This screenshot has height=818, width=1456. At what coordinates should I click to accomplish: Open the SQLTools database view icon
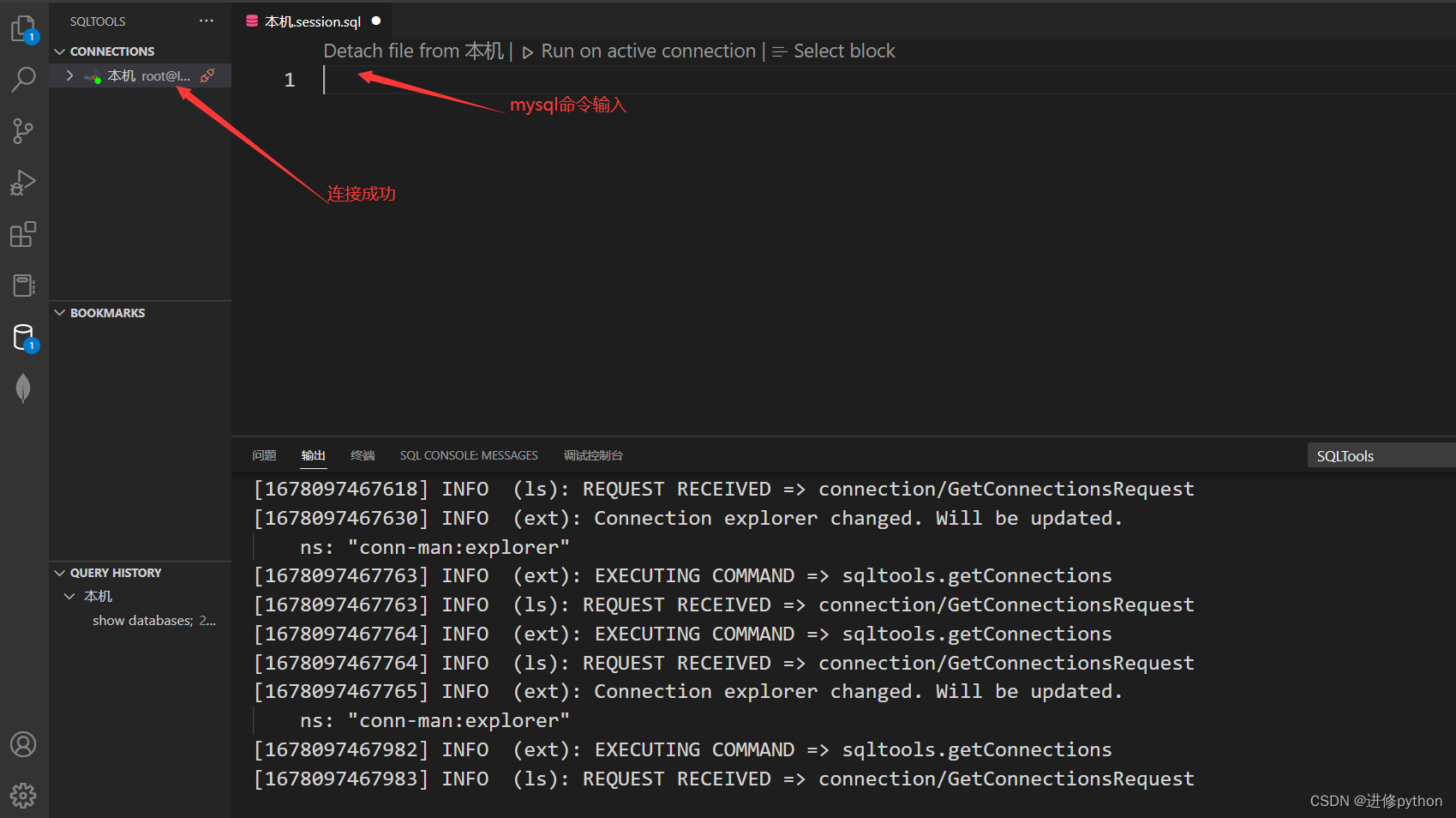23,338
